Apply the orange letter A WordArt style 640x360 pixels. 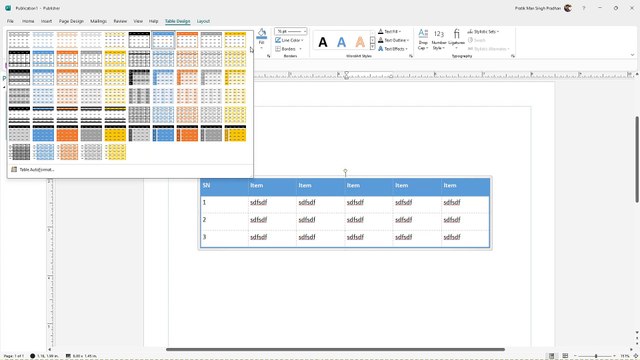[x=360, y=42]
